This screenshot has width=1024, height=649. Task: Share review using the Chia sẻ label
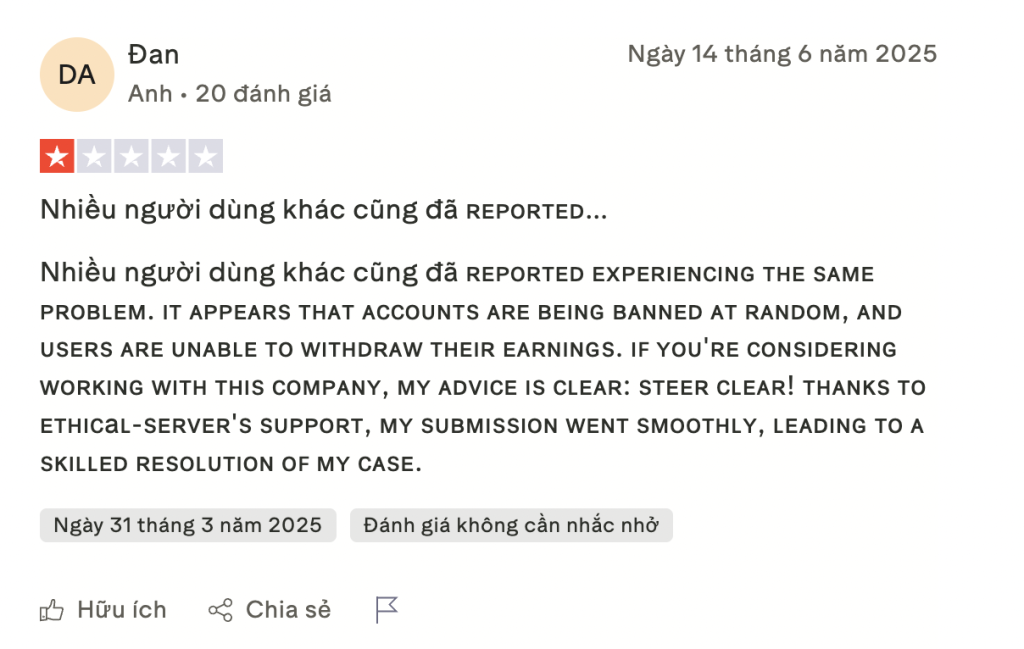point(288,610)
